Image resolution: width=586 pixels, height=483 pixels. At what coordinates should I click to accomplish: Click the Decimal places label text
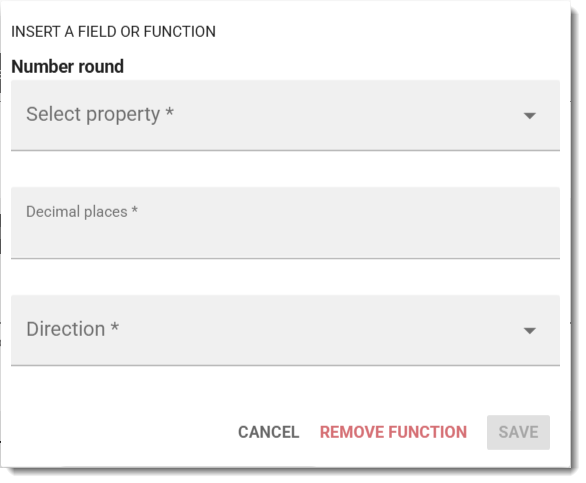[77, 212]
